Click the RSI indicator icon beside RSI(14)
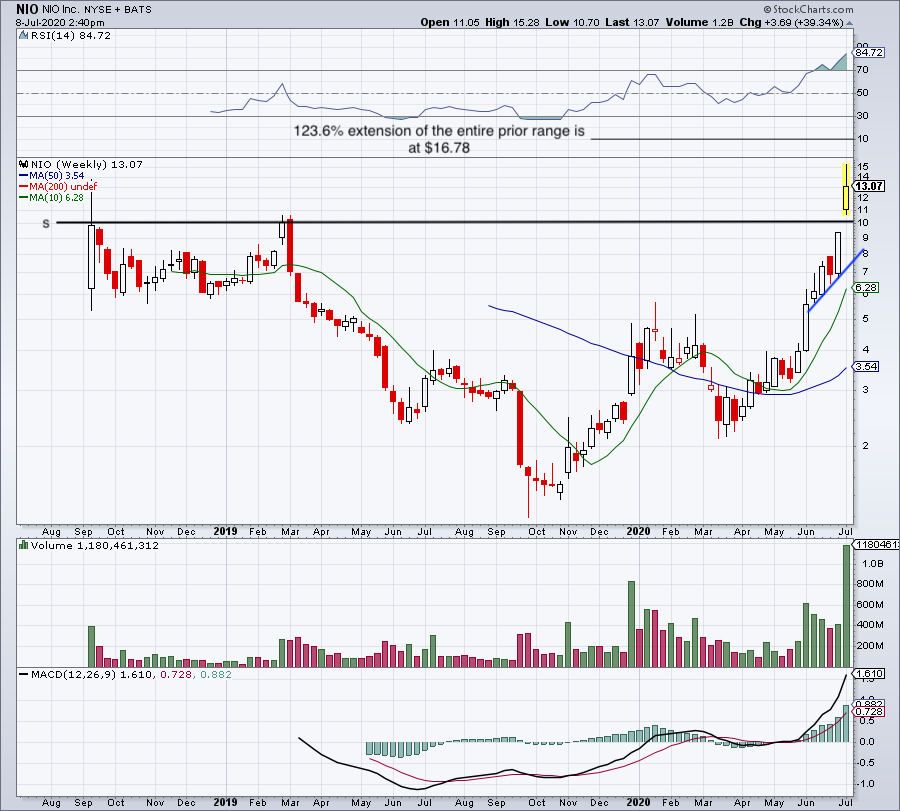 [23, 36]
